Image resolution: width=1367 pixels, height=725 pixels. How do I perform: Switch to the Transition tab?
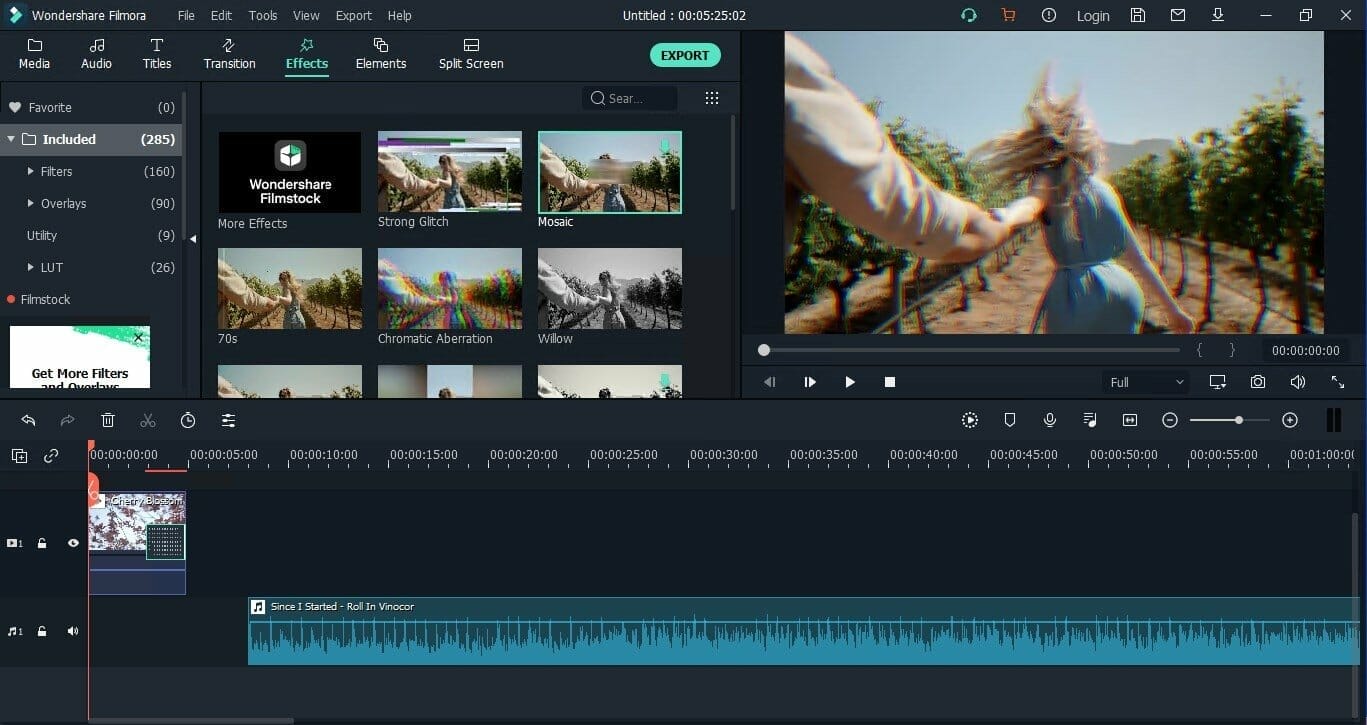tap(229, 53)
